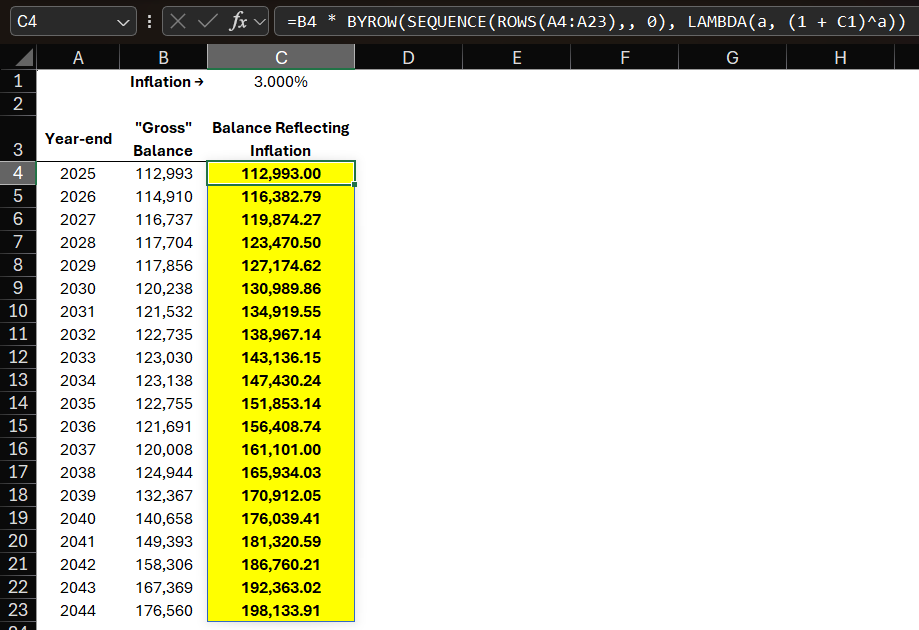Image resolution: width=919 pixels, height=630 pixels.
Task: Click the three-dot handle beside the Name Box
Action: 149,22
